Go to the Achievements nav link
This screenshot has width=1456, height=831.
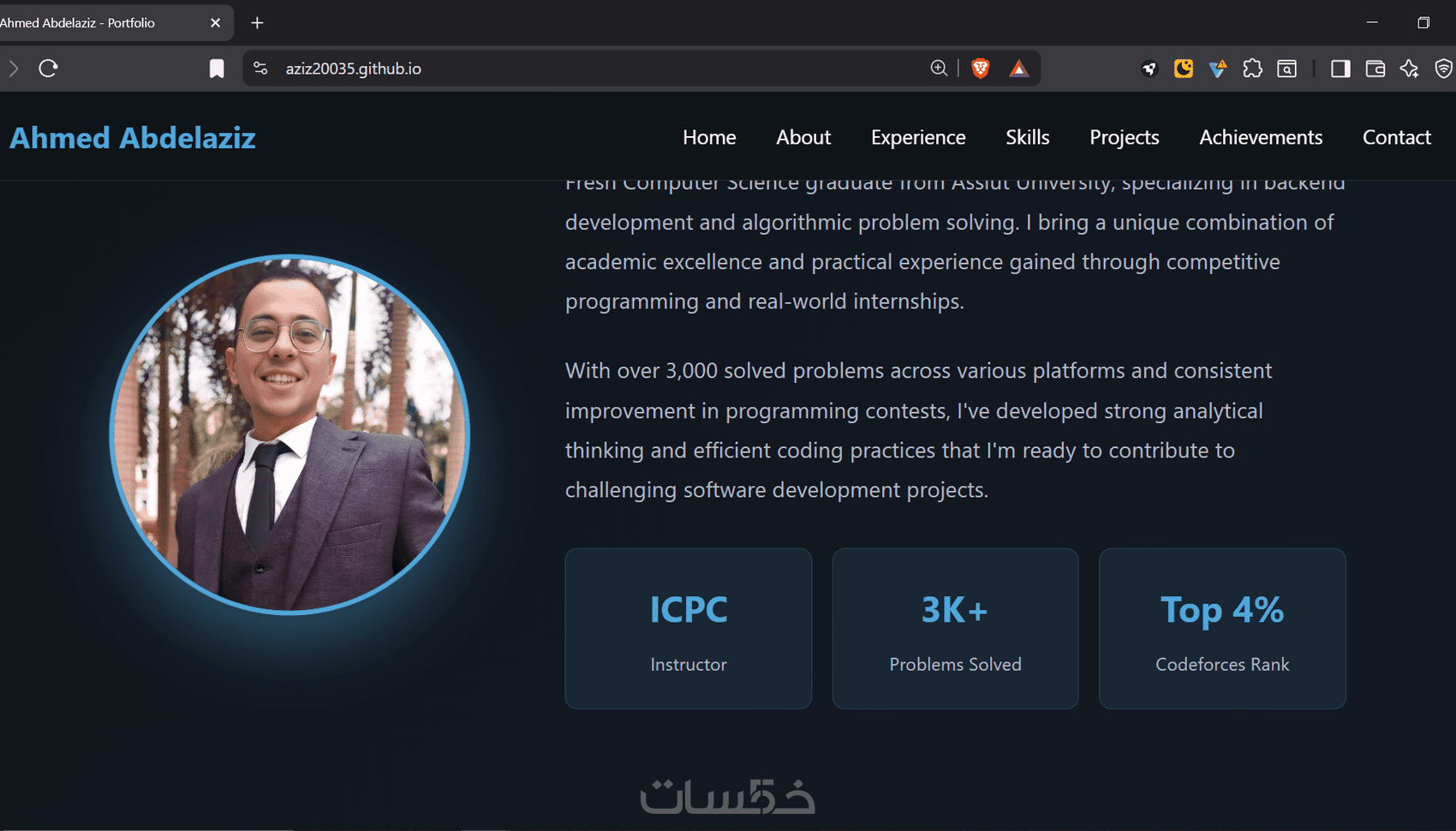[x=1261, y=137]
